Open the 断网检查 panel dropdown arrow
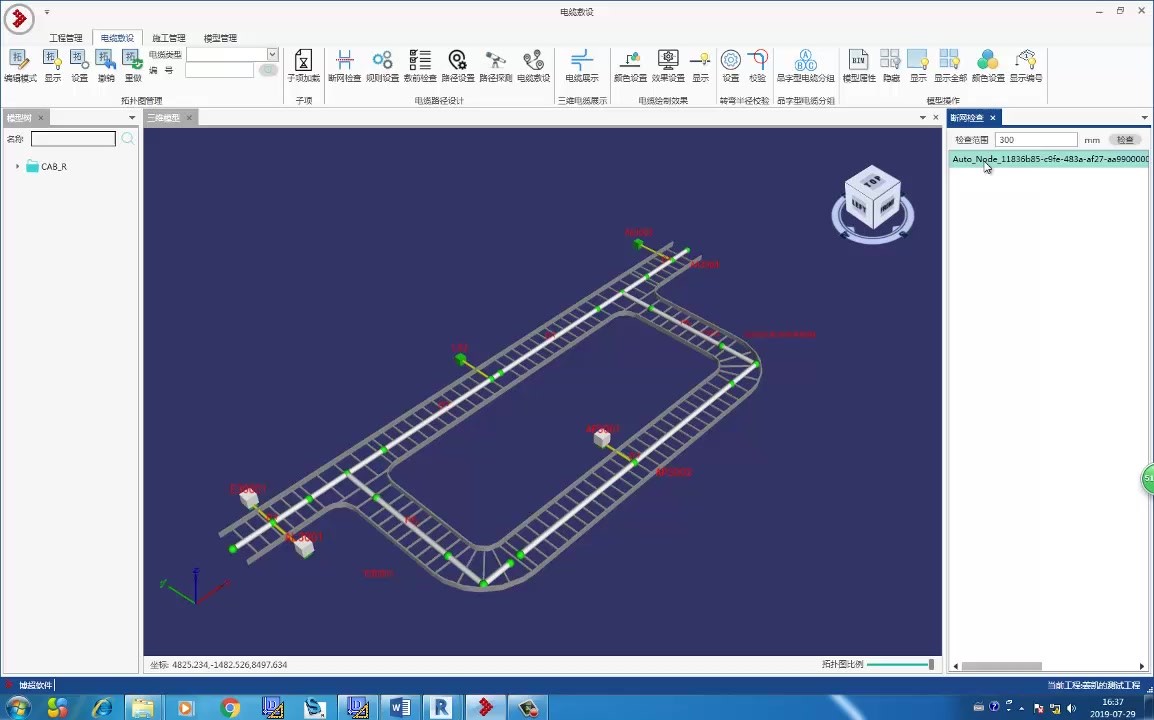Image resolution: width=1154 pixels, height=720 pixels. [1144, 118]
